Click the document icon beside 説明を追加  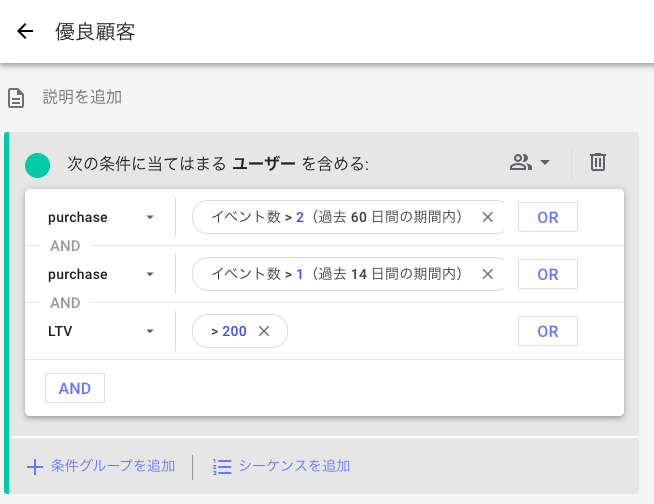(16, 98)
